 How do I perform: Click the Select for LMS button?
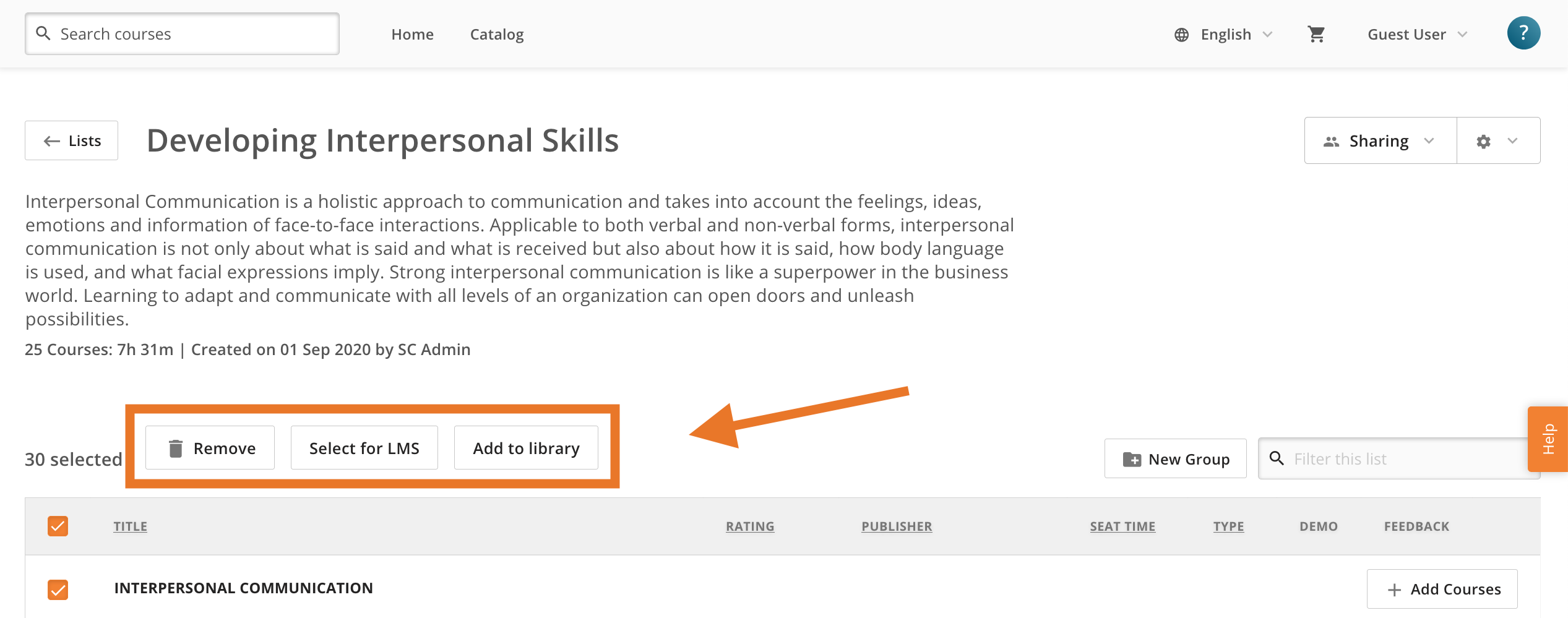[x=364, y=448]
